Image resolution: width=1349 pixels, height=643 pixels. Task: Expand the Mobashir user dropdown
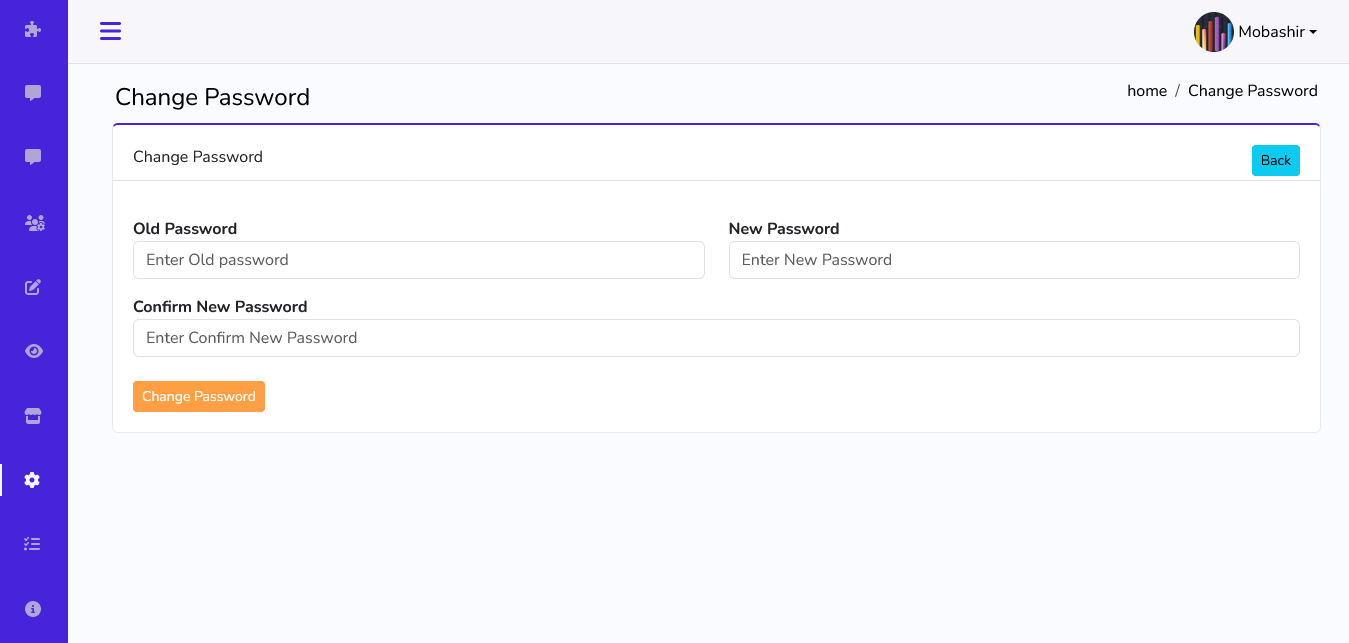[x=1277, y=32]
